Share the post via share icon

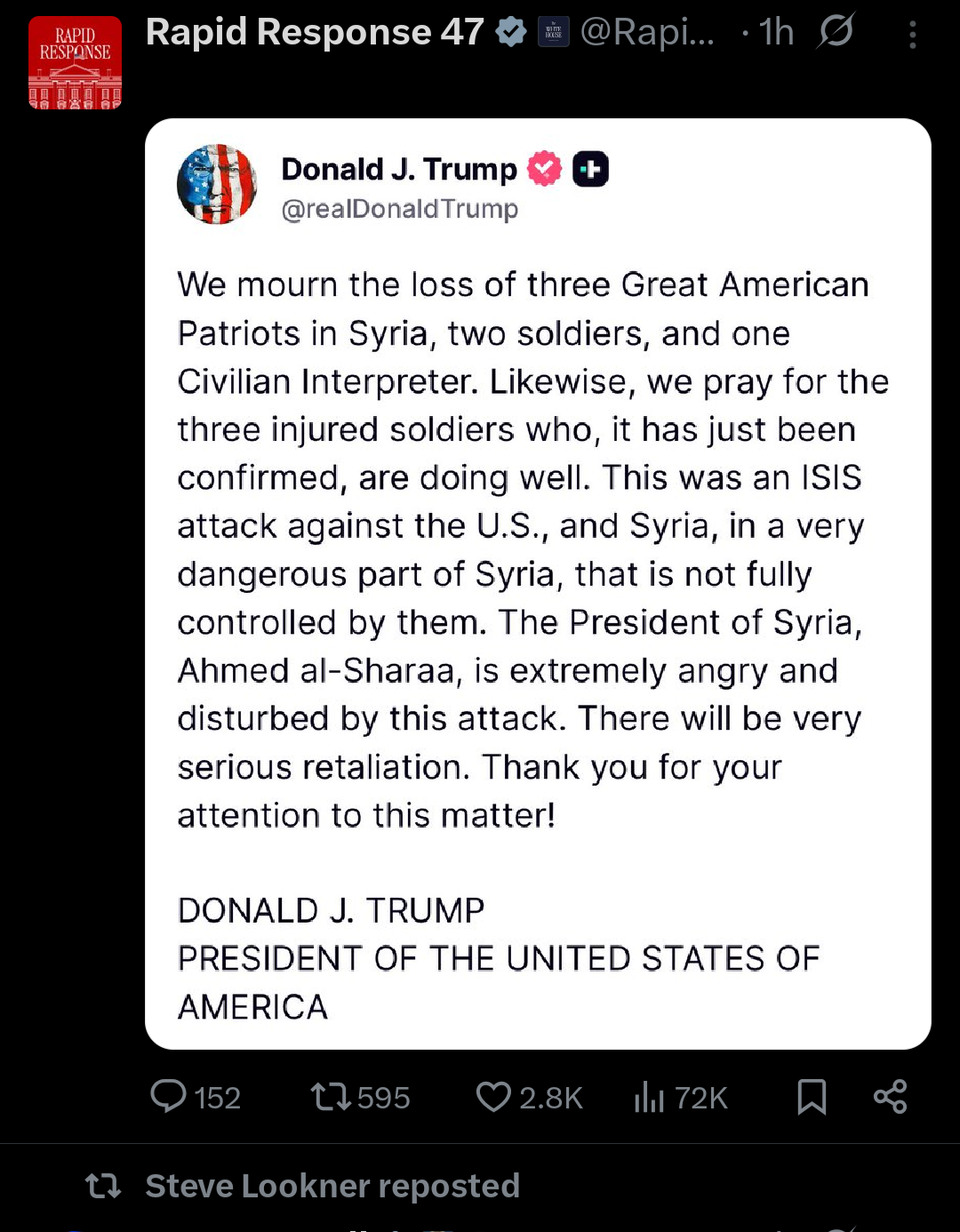tap(890, 1097)
